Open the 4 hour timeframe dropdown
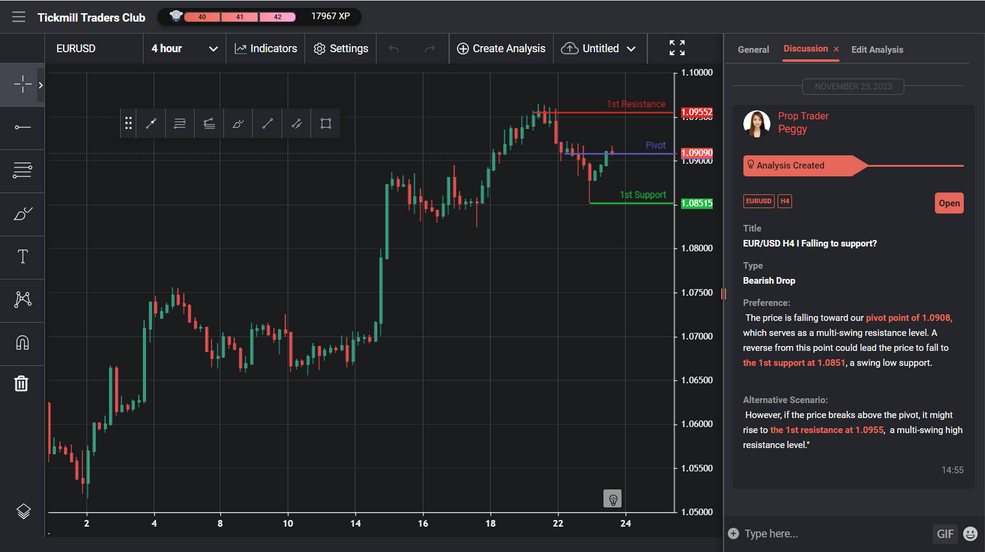The height and width of the screenshot is (552, 985). (x=184, y=48)
